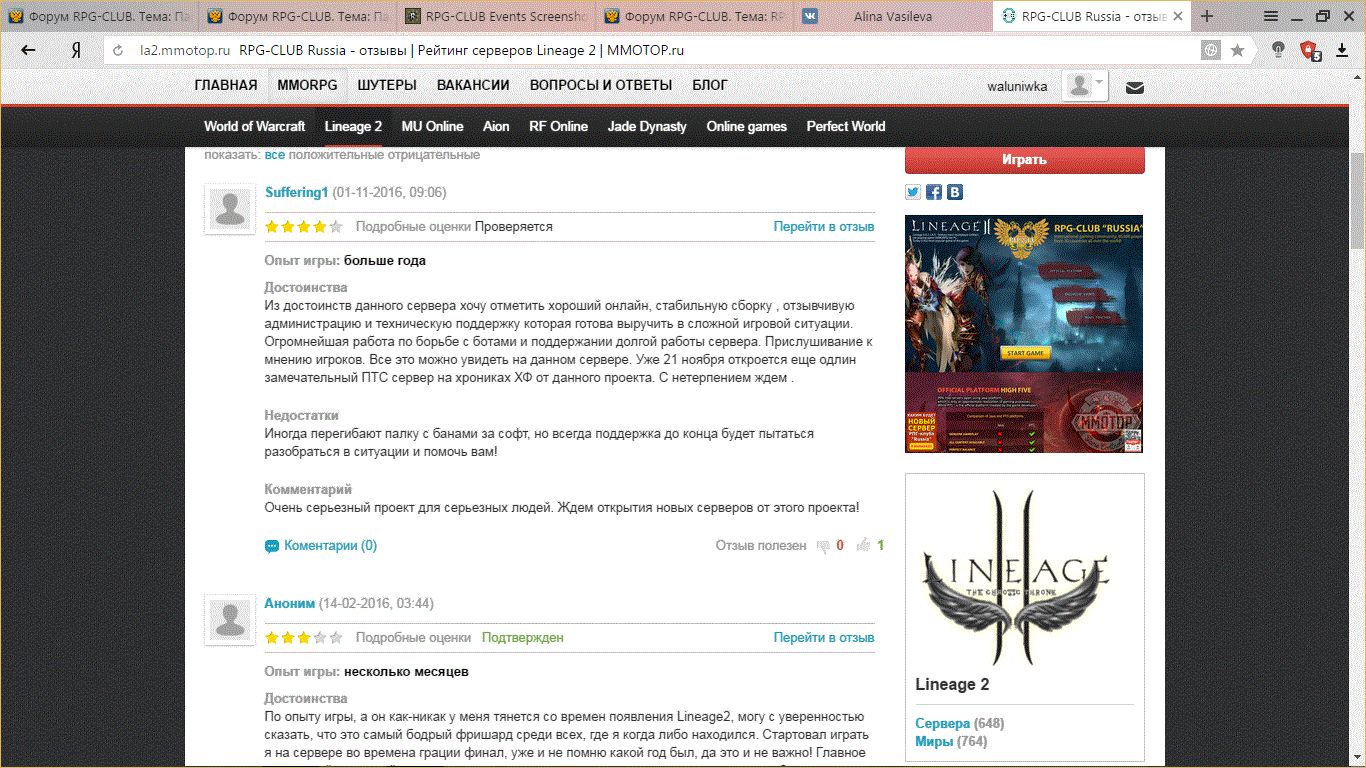Click the Yandex 'Я' home icon
Screen dimensions: 1366x768
coord(76,51)
